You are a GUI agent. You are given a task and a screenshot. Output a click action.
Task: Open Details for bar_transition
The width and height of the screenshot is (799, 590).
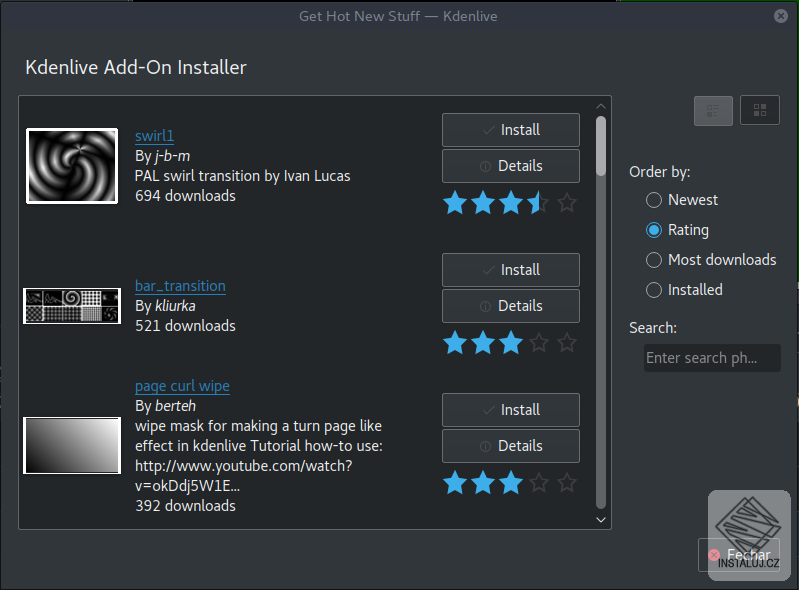(x=511, y=306)
